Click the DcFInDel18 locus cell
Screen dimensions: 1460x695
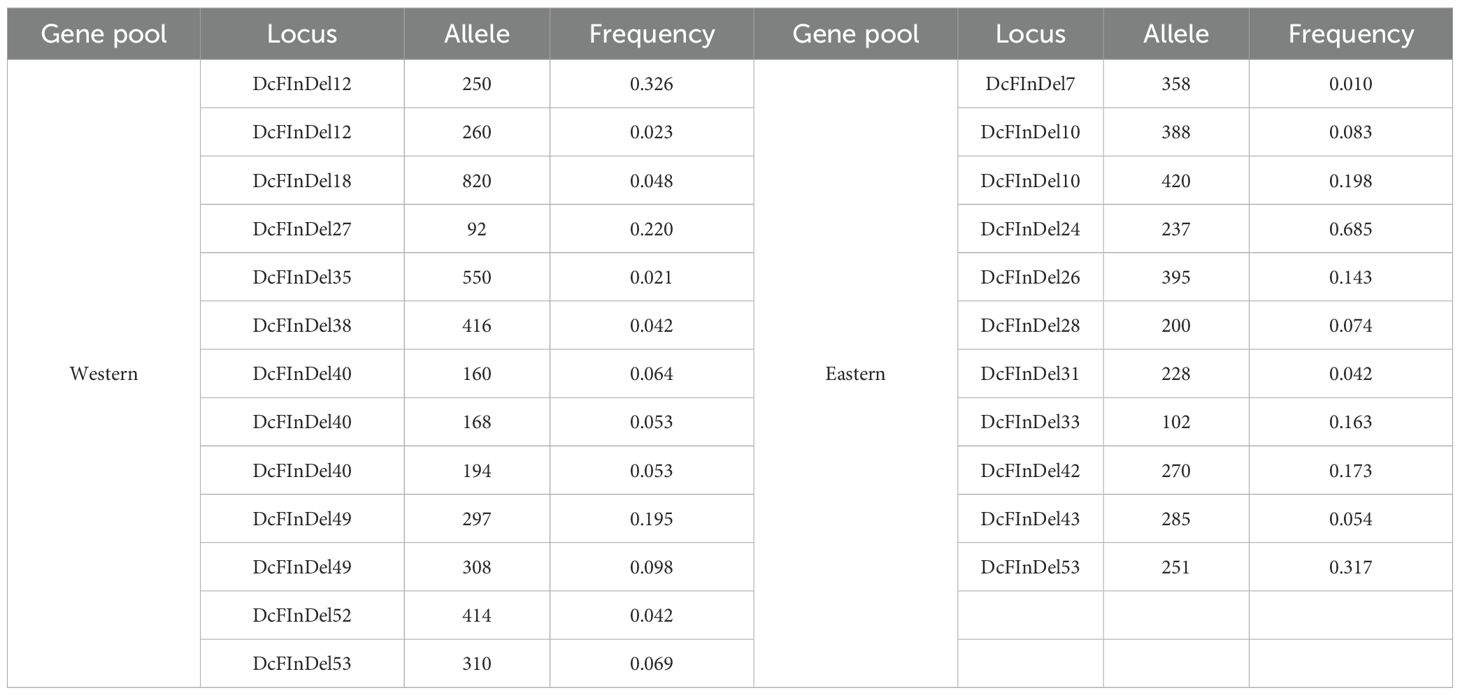pyautogui.click(x=302, y=181)
